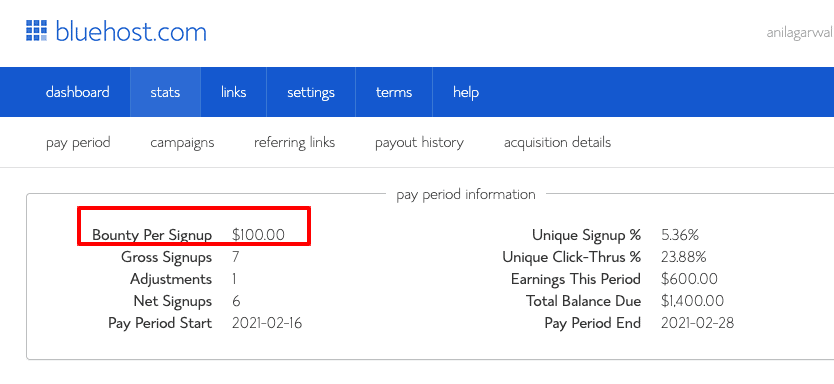Viewport: 834px width, 384px height.
Task: Open the campaigns stats page
Action: [182, 143]
